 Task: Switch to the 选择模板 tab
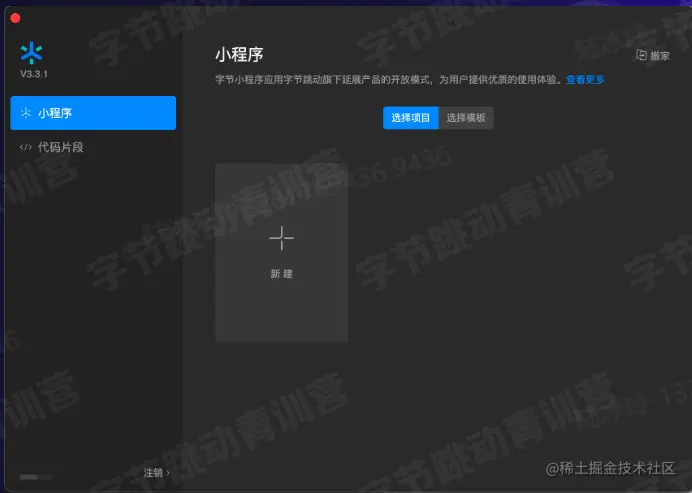pyautogui.click(x=466, y=118)
